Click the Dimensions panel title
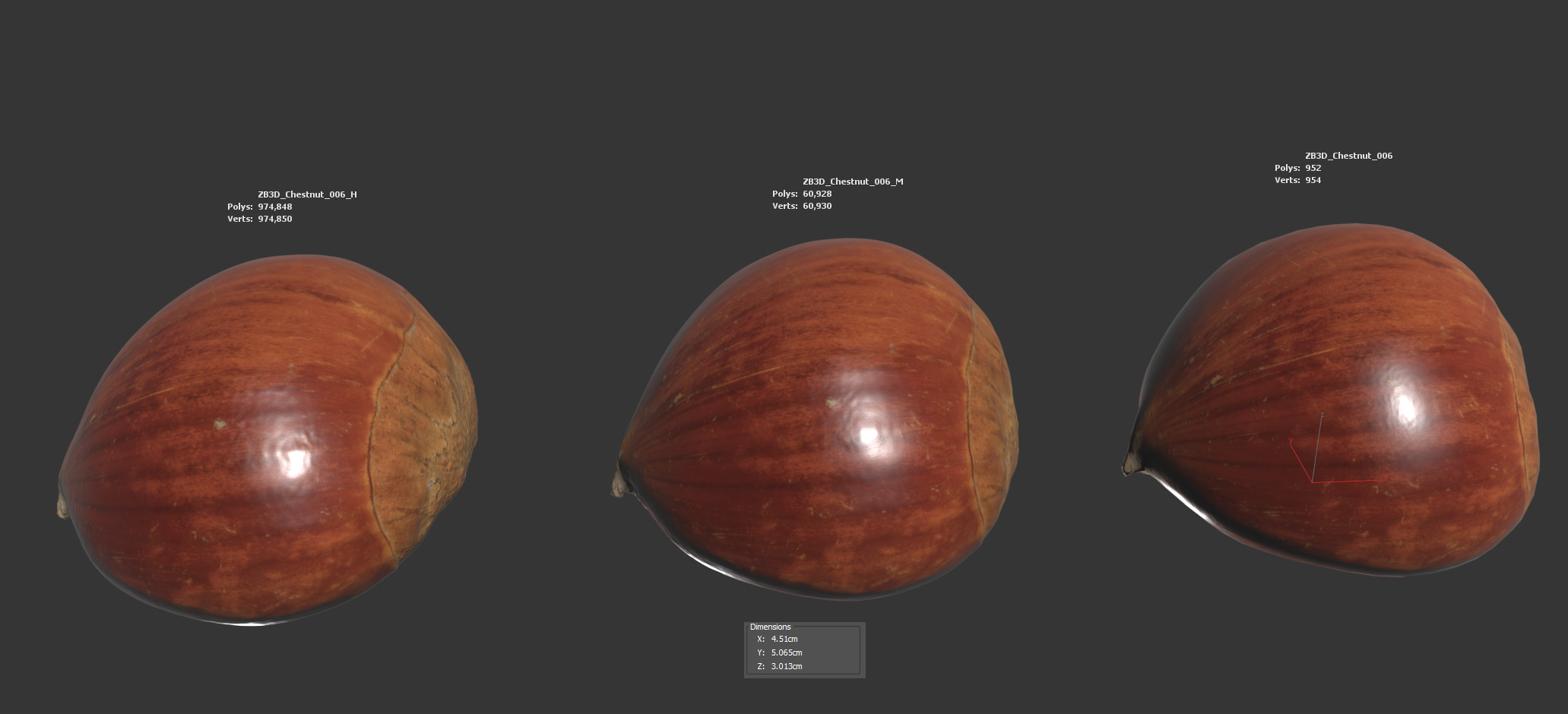 [x=770, y=627]
